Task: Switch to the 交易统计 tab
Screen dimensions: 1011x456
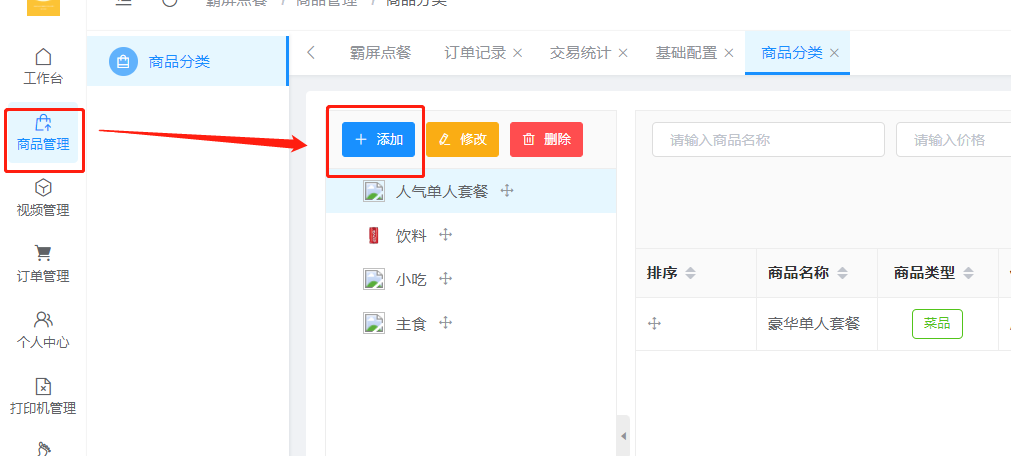Action: [580, 53]
